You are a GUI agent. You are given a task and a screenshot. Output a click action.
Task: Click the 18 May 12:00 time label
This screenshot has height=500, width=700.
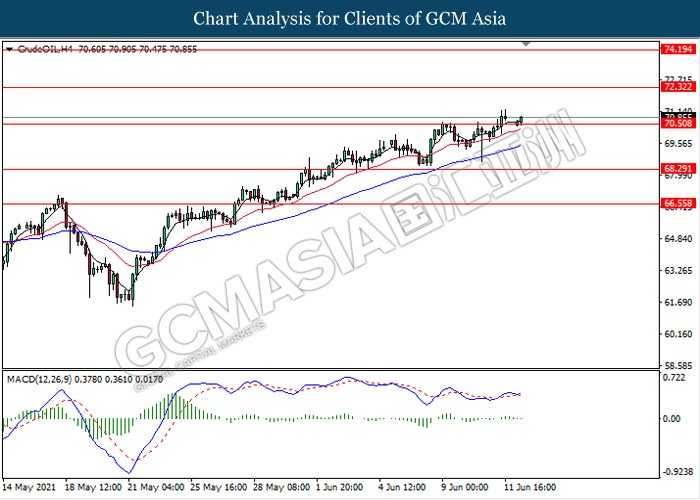(x=93, y=487)
